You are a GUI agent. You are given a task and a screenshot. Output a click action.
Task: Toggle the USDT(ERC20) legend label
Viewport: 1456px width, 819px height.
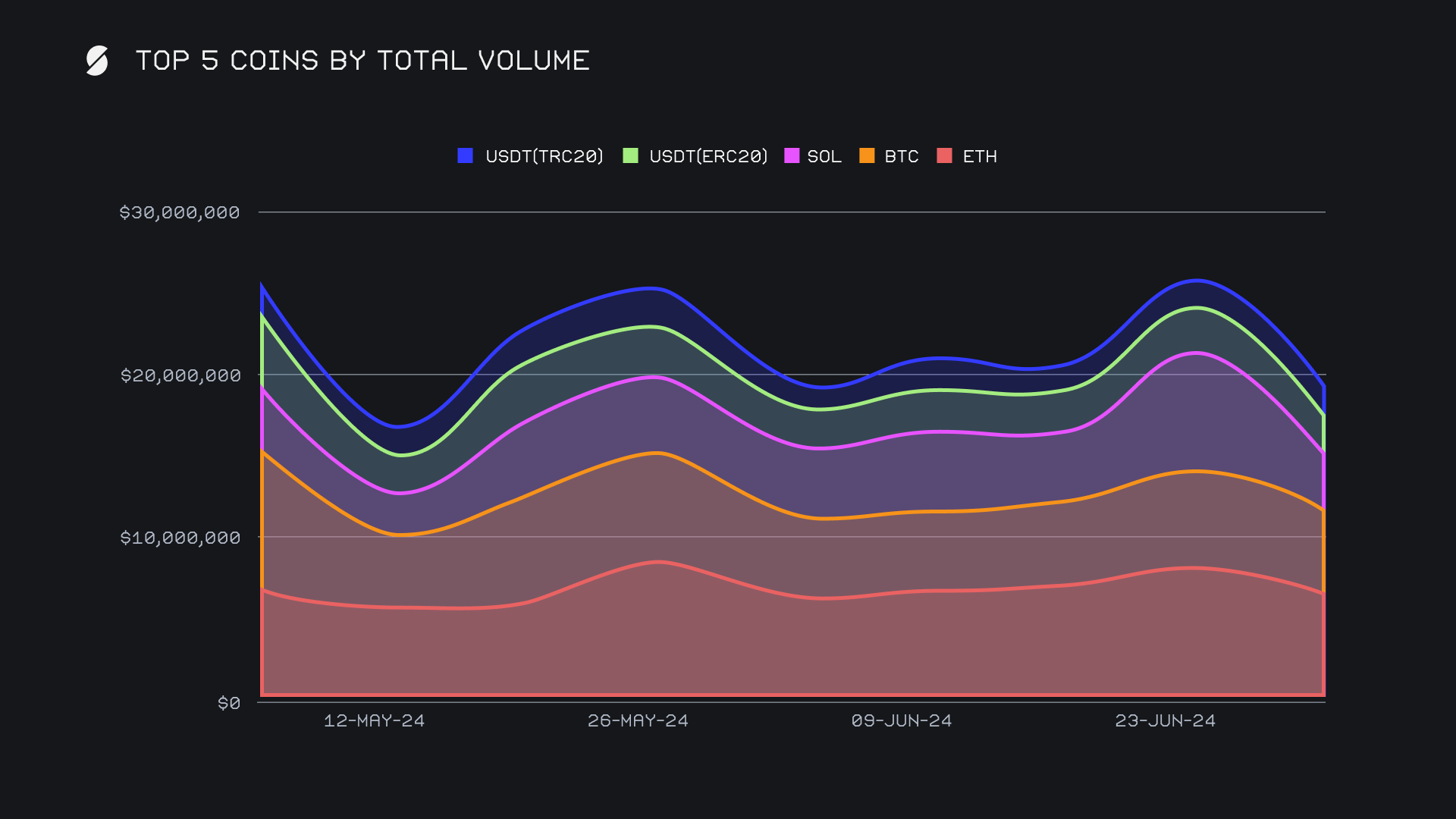708,156
